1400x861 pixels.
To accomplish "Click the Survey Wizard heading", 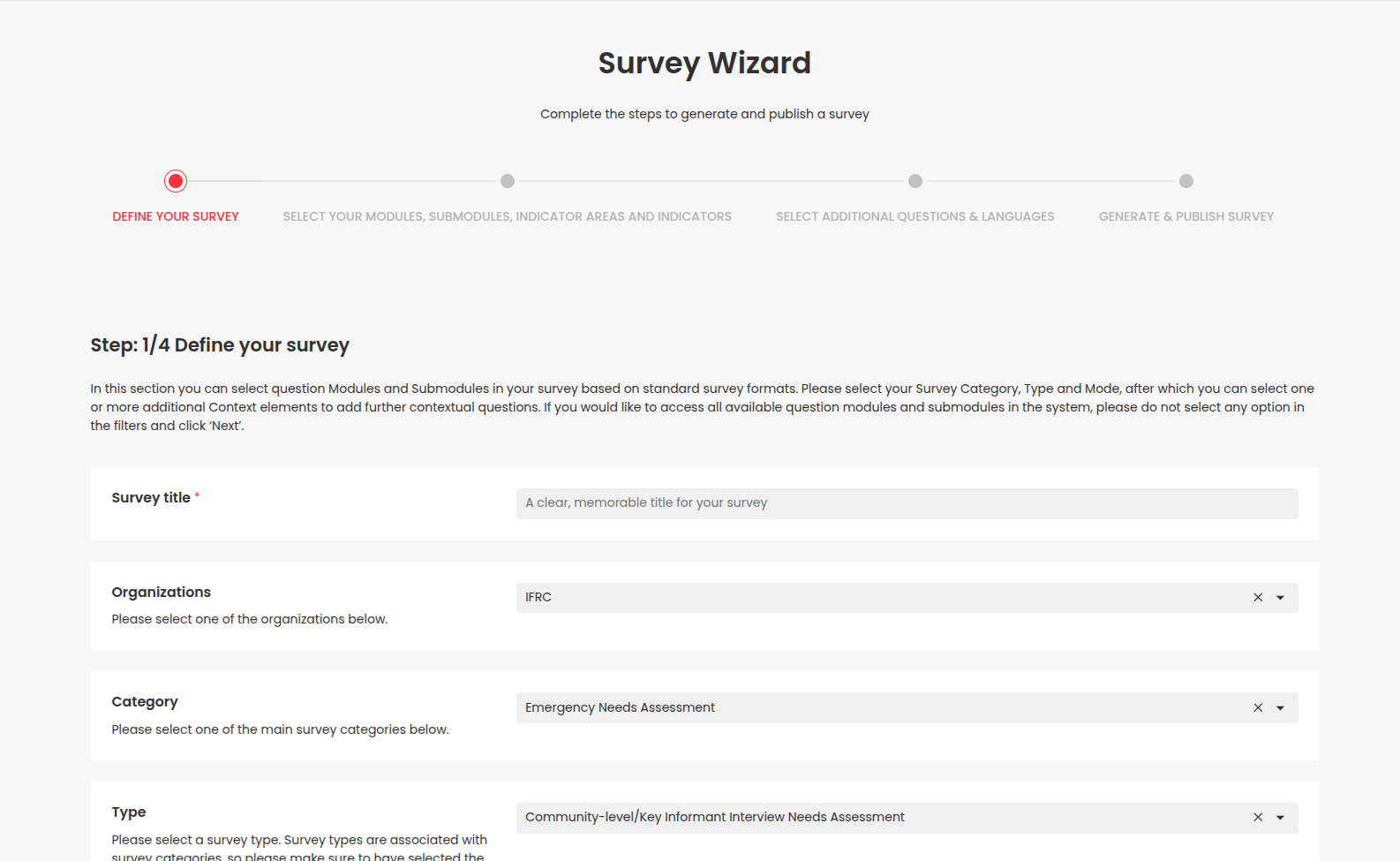I will point(704,62).
